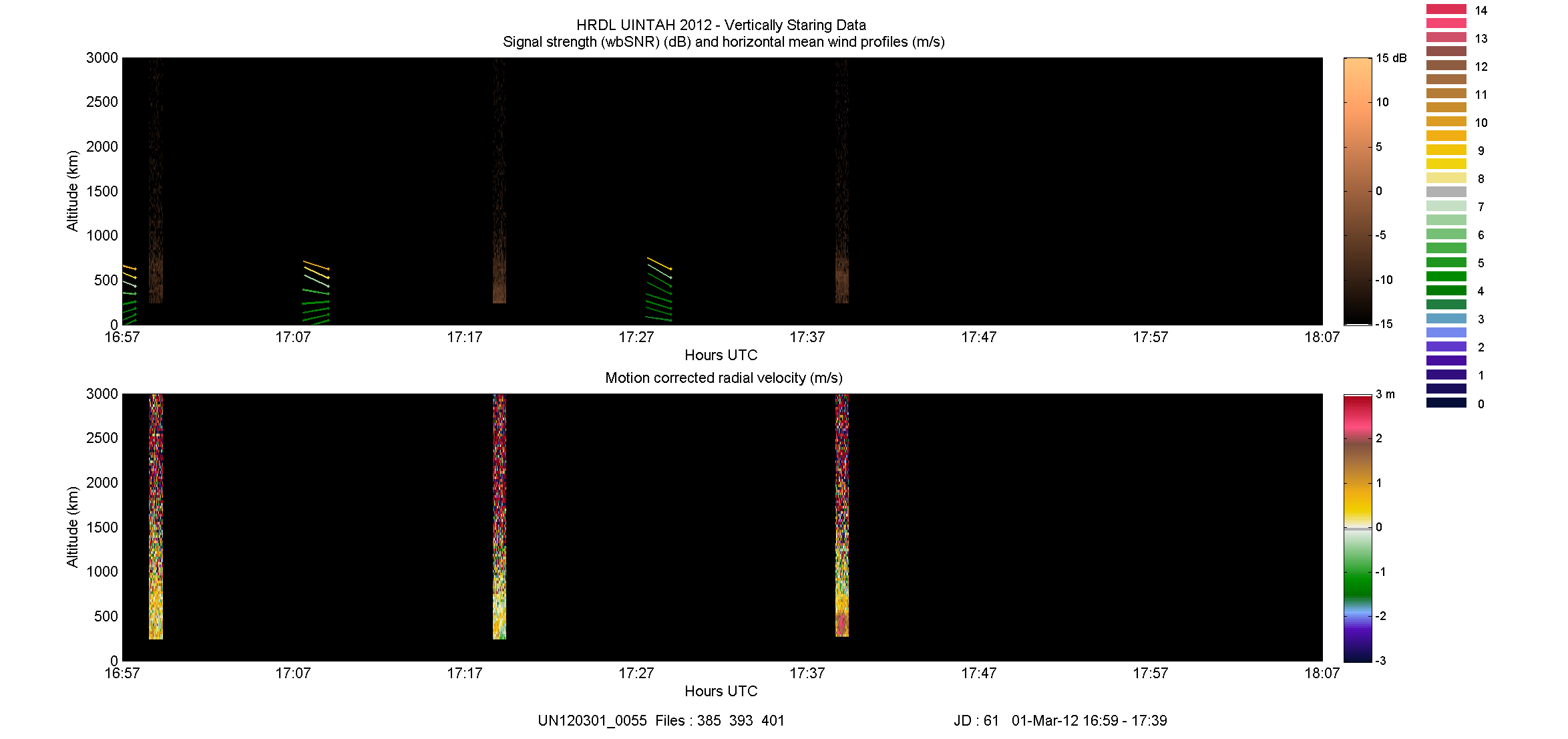The image size is (1568, 739).
Task: Click the footer text 'JD : 61'
Action: point(976,721)
